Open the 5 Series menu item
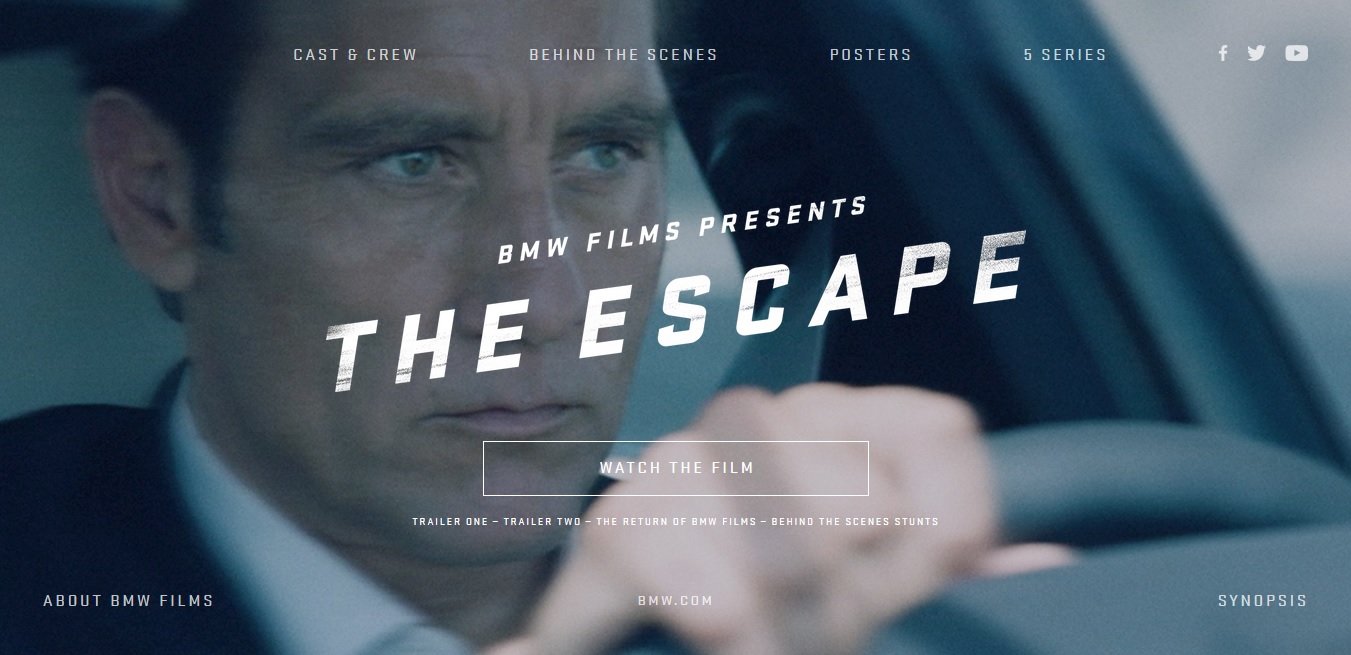Image resolution: width=1351 pixels, height=655 pixels. click(1065, 55)
